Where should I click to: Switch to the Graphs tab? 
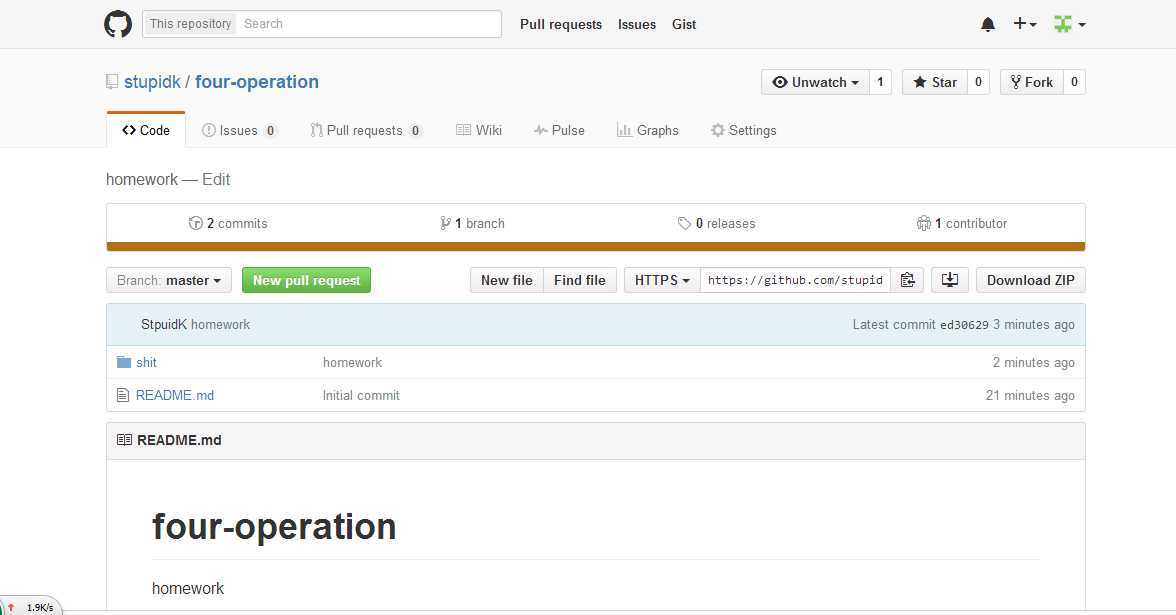647,130
